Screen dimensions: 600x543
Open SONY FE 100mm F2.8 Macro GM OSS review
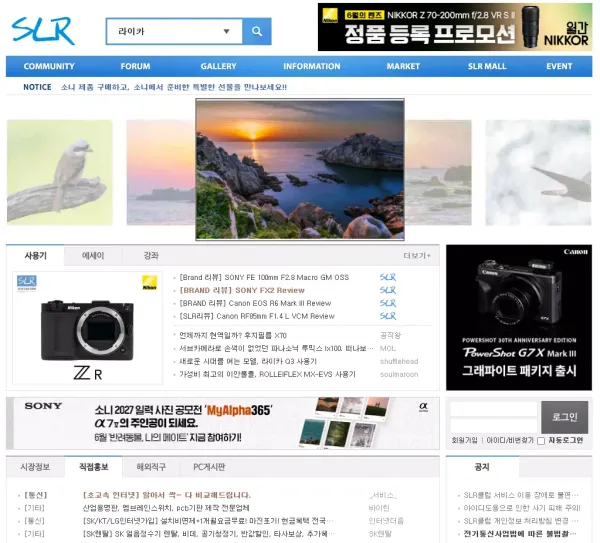tap(264, 277)
